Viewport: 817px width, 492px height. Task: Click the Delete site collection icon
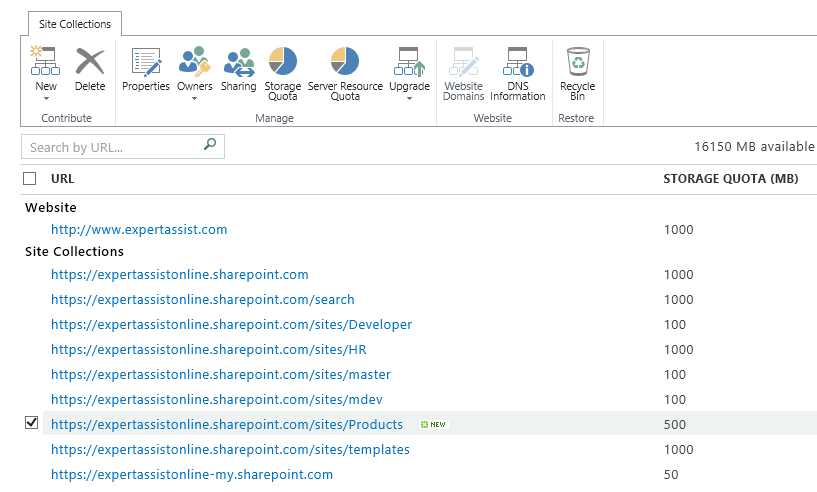90,62
